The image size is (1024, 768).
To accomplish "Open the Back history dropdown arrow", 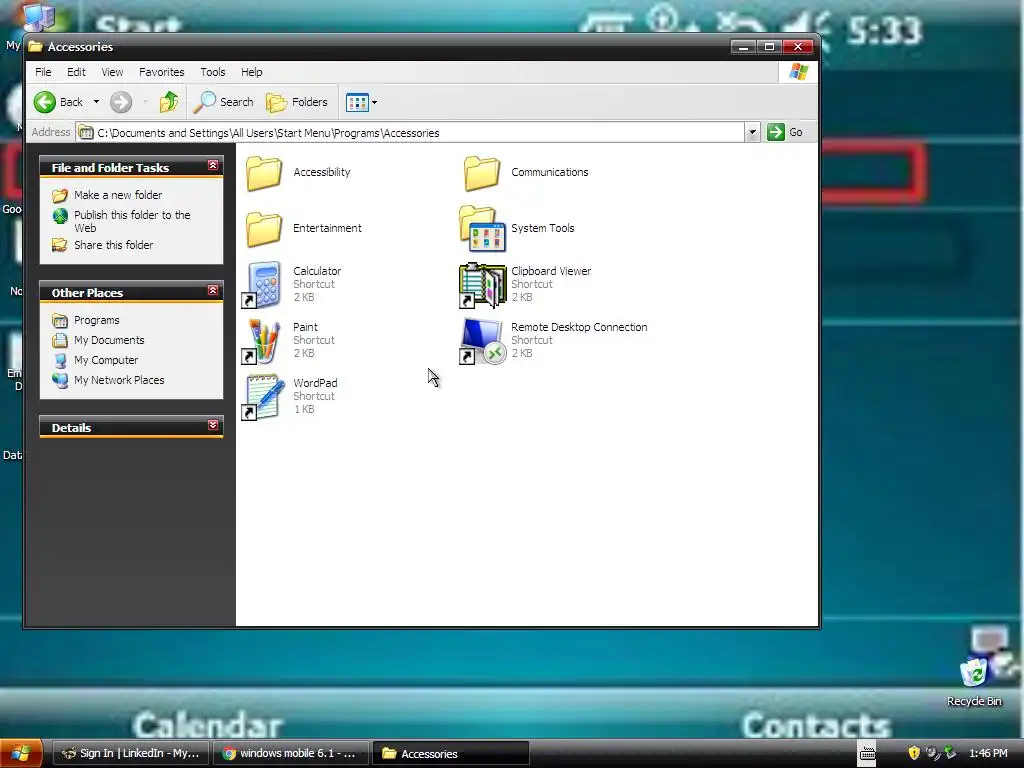I will click(x=96, y=102).
